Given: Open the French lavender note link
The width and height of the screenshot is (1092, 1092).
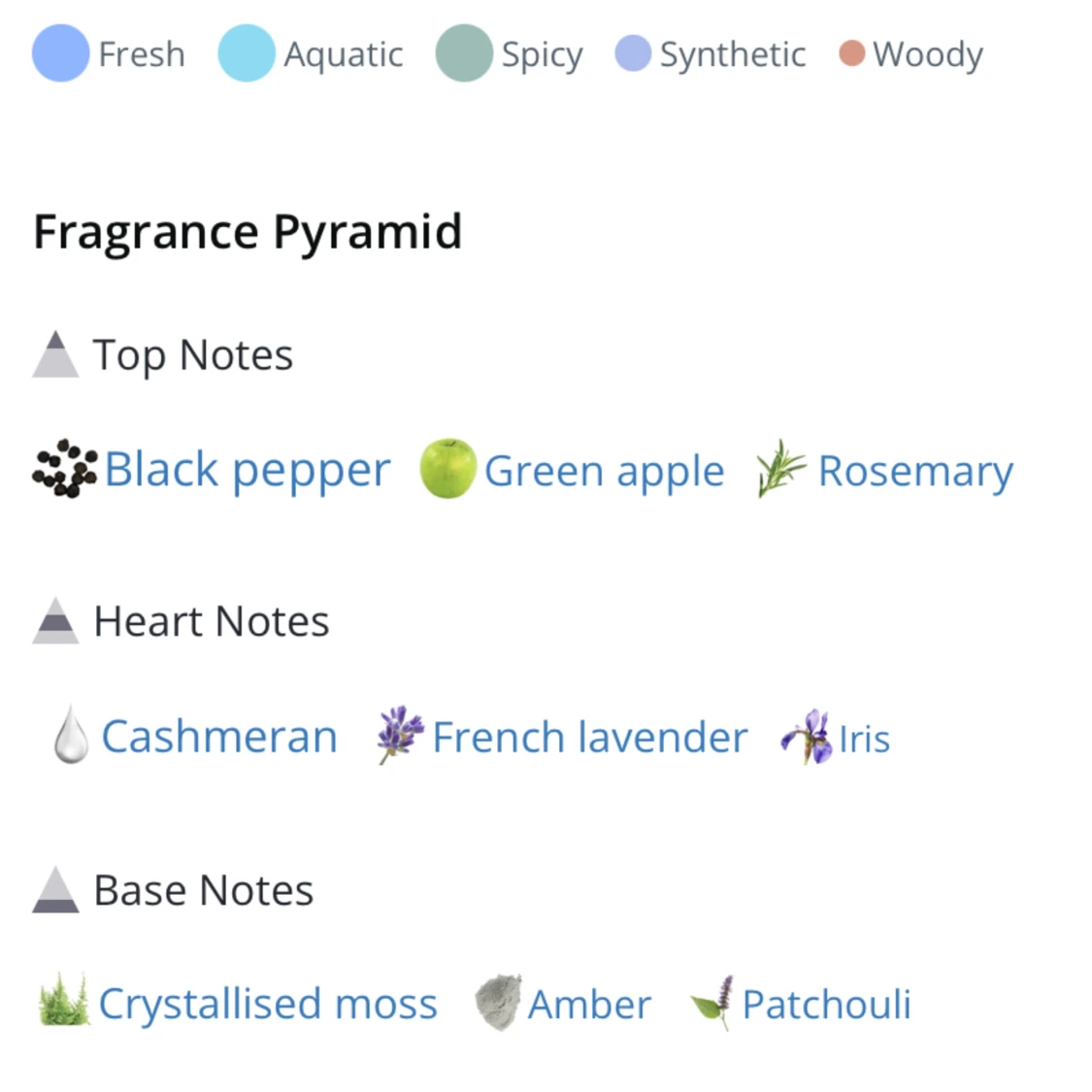Looking at the screenshot, I should pos(589,738).
